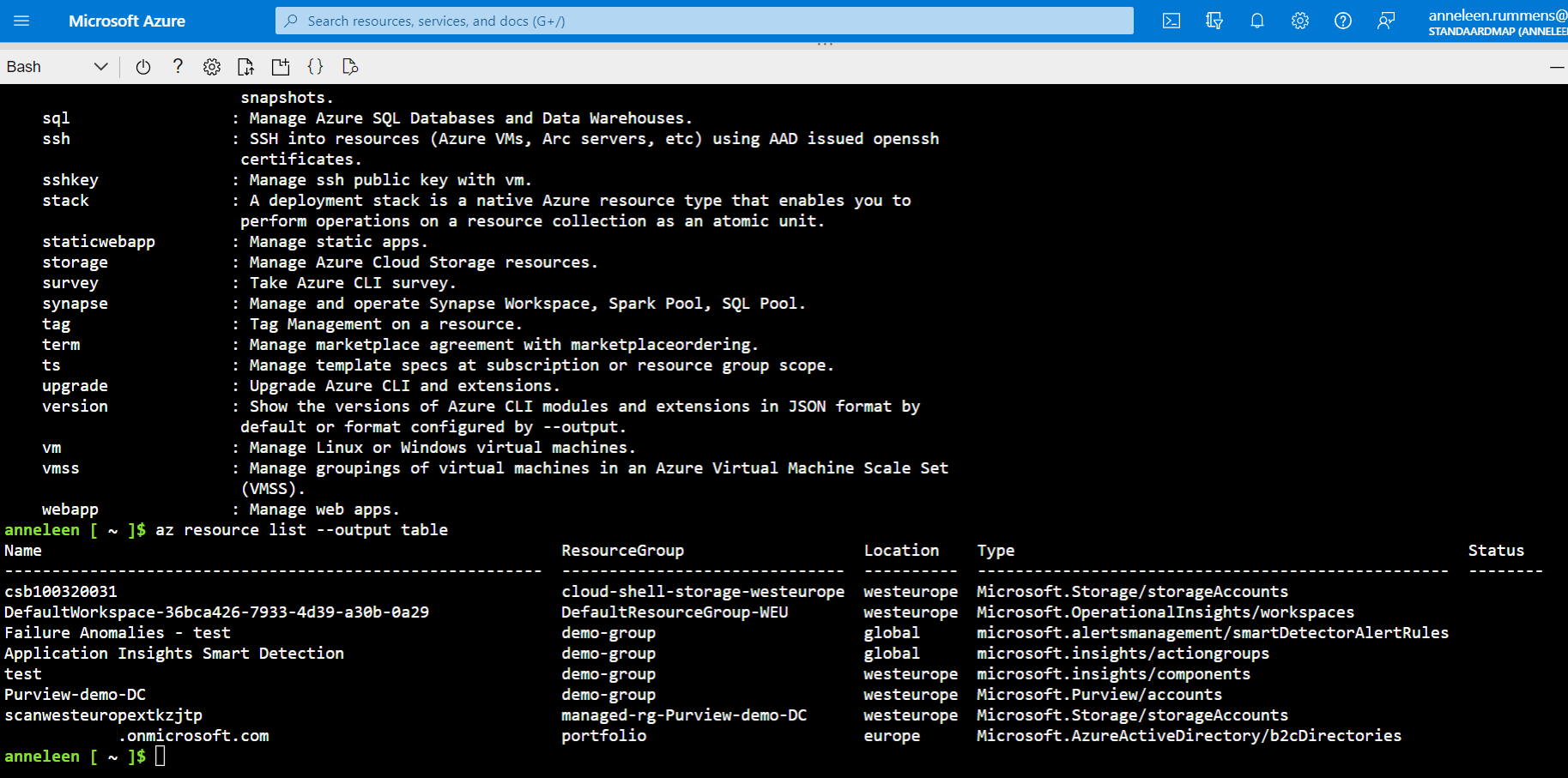Image resolution: width=1568 pixels, height=778 pixels.
Task: Open the editor curly braces icon
Action: pyautogui.click(x=315, y=67)
